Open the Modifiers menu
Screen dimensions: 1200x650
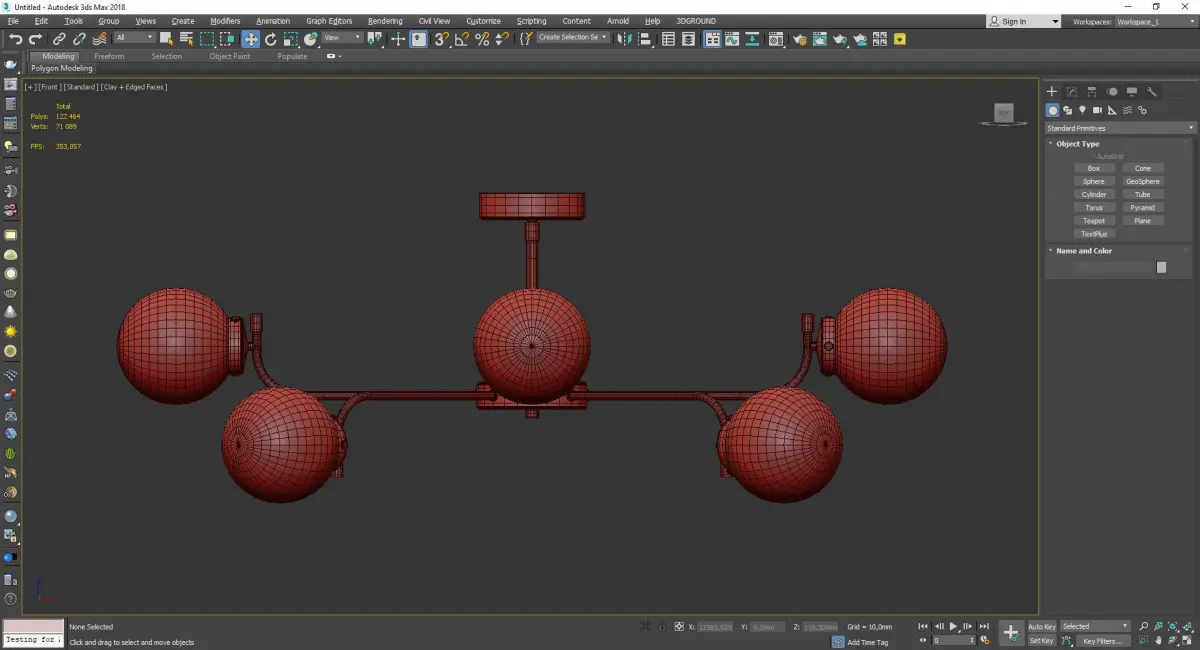(x=225, y=21)
